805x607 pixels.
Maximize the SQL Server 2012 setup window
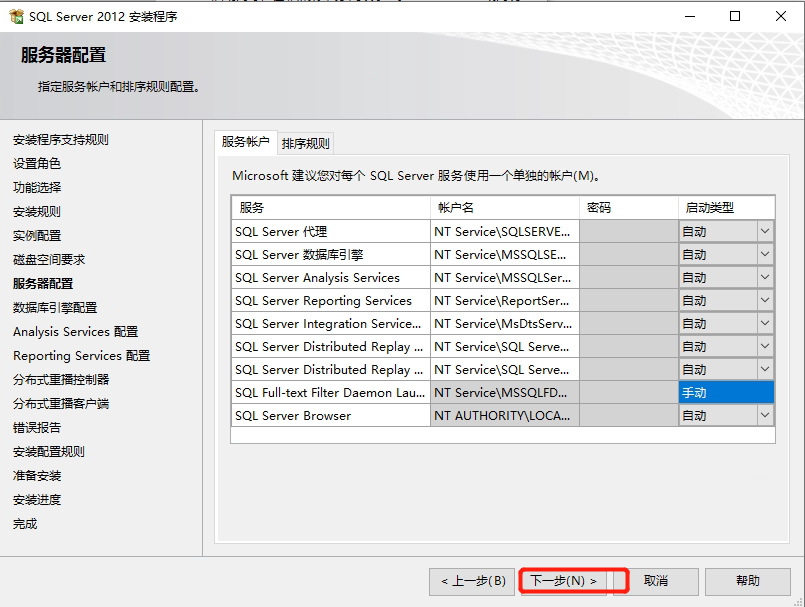(x=735, y=16)
